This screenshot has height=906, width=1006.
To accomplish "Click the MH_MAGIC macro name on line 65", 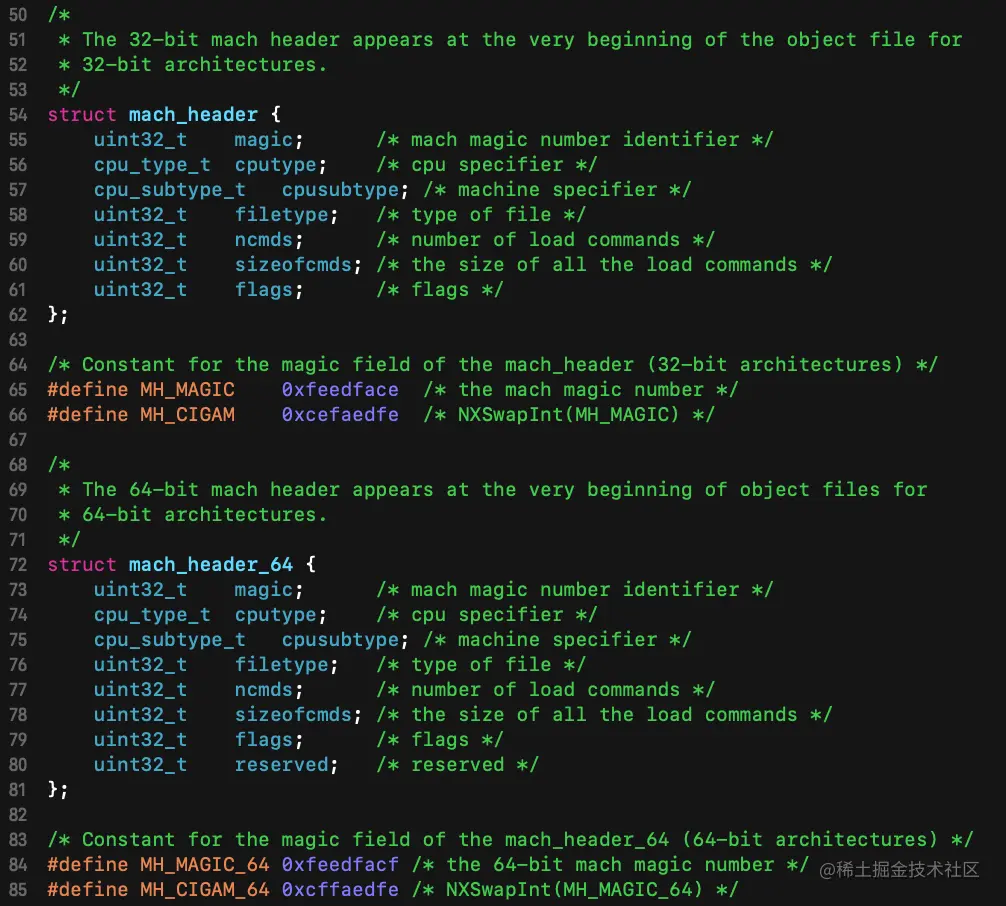I will pos(187,390).
